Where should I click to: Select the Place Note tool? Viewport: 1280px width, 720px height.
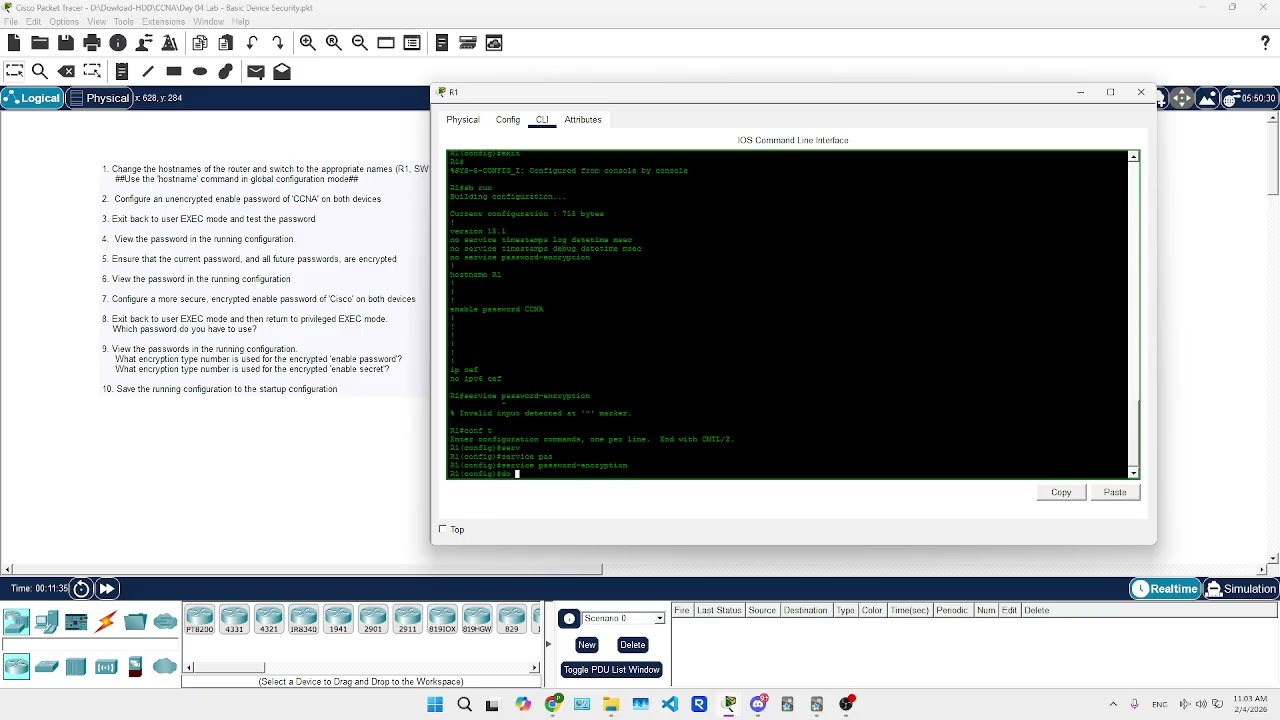coord(122,71)
